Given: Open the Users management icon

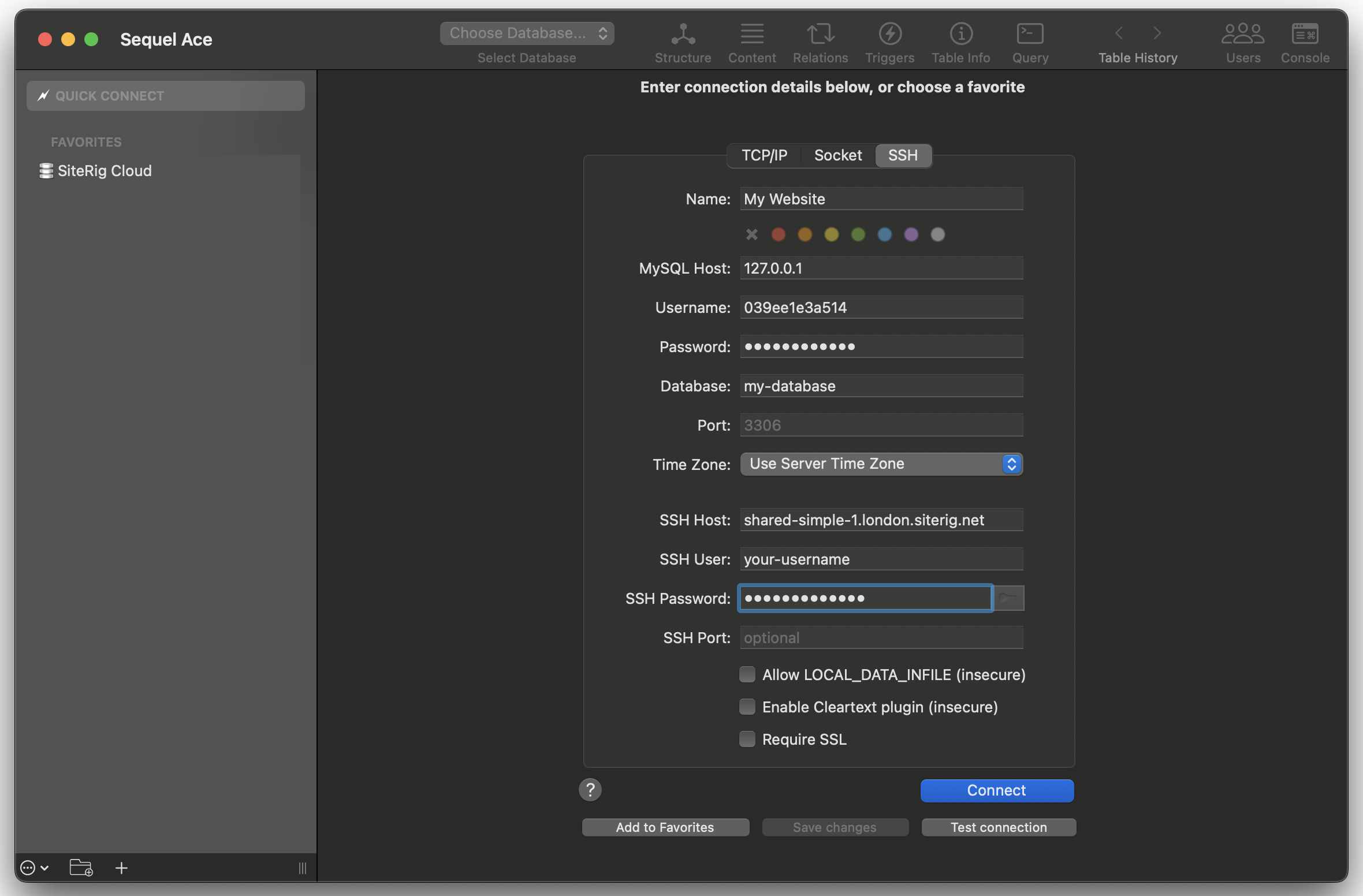Looking at the screenshot, I should pyautogui.click(x=1243, y=35).
